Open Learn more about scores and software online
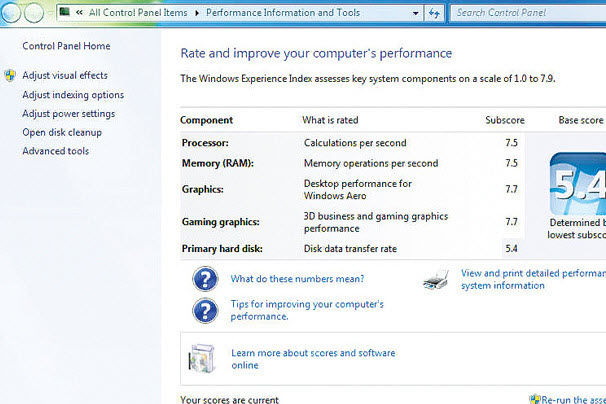 click(x=313, y=359)
